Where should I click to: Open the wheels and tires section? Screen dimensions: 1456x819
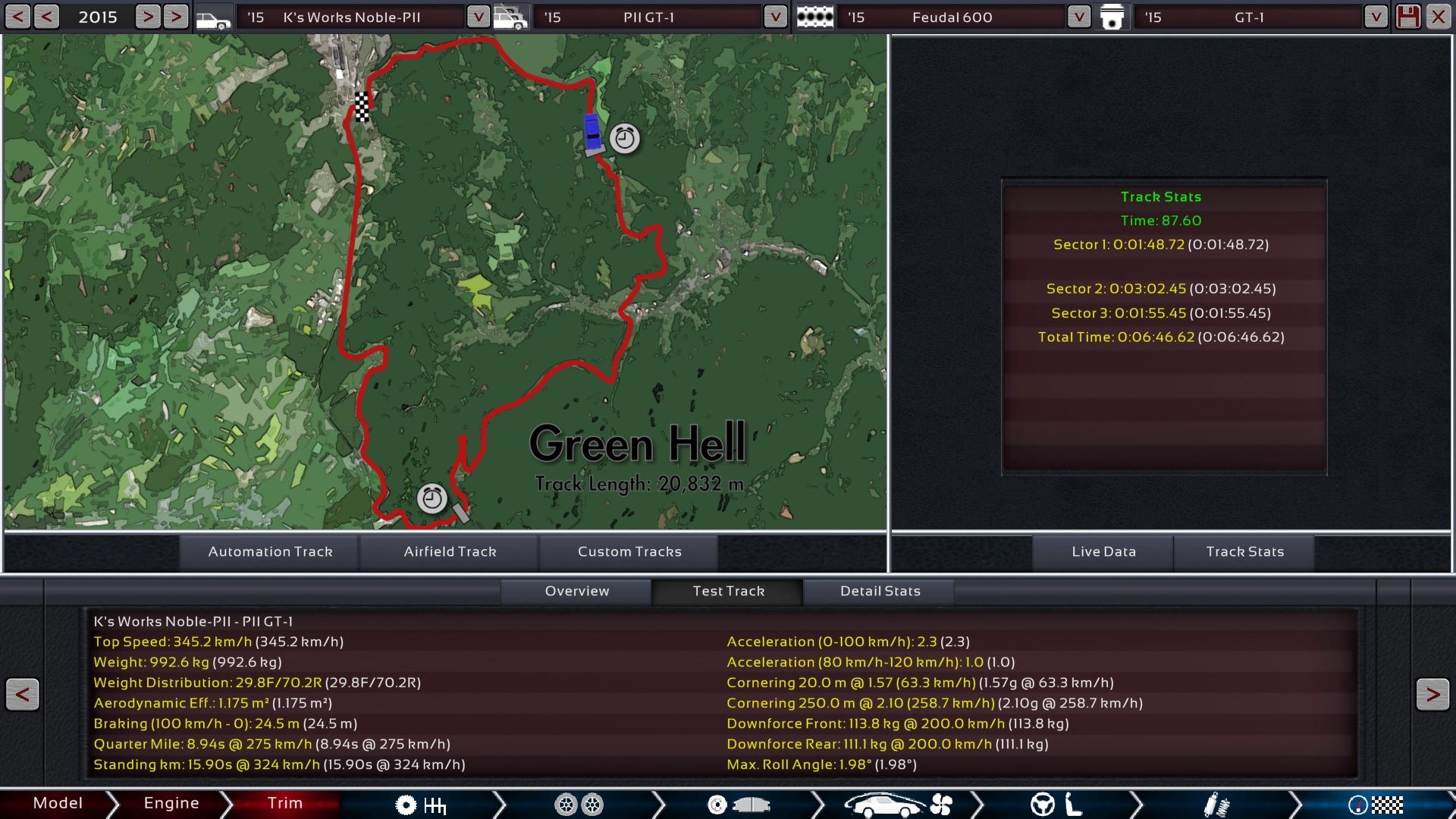click(x=579, y=805)
